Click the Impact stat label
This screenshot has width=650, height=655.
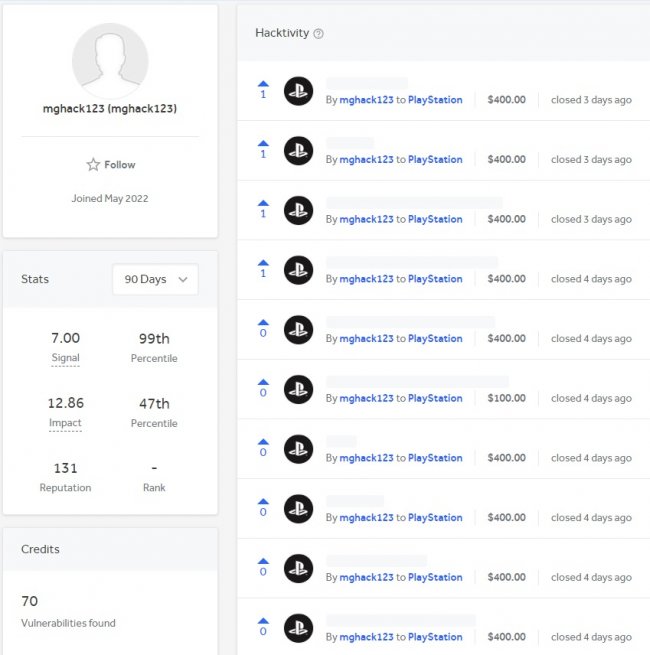pos(65,423)
